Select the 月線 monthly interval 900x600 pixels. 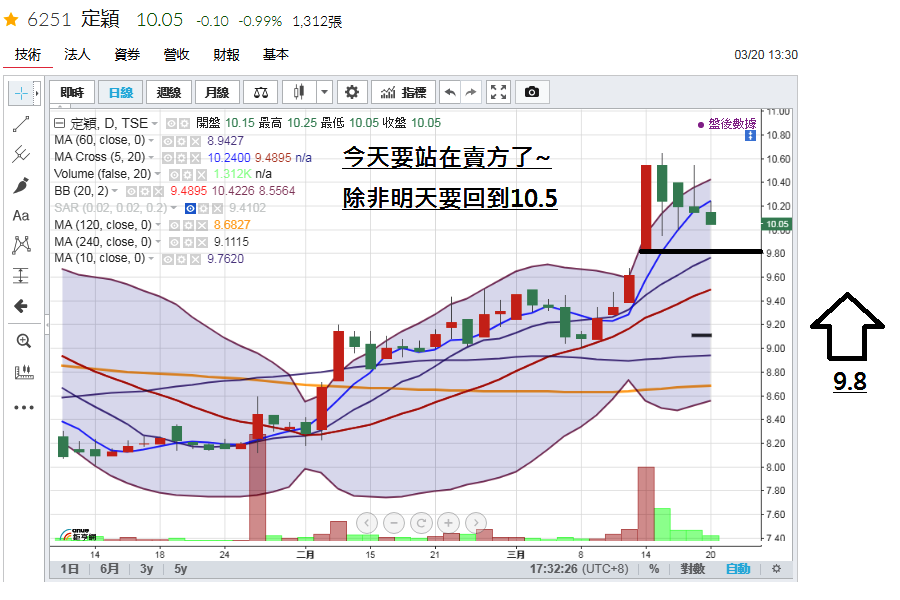(217, 92)
